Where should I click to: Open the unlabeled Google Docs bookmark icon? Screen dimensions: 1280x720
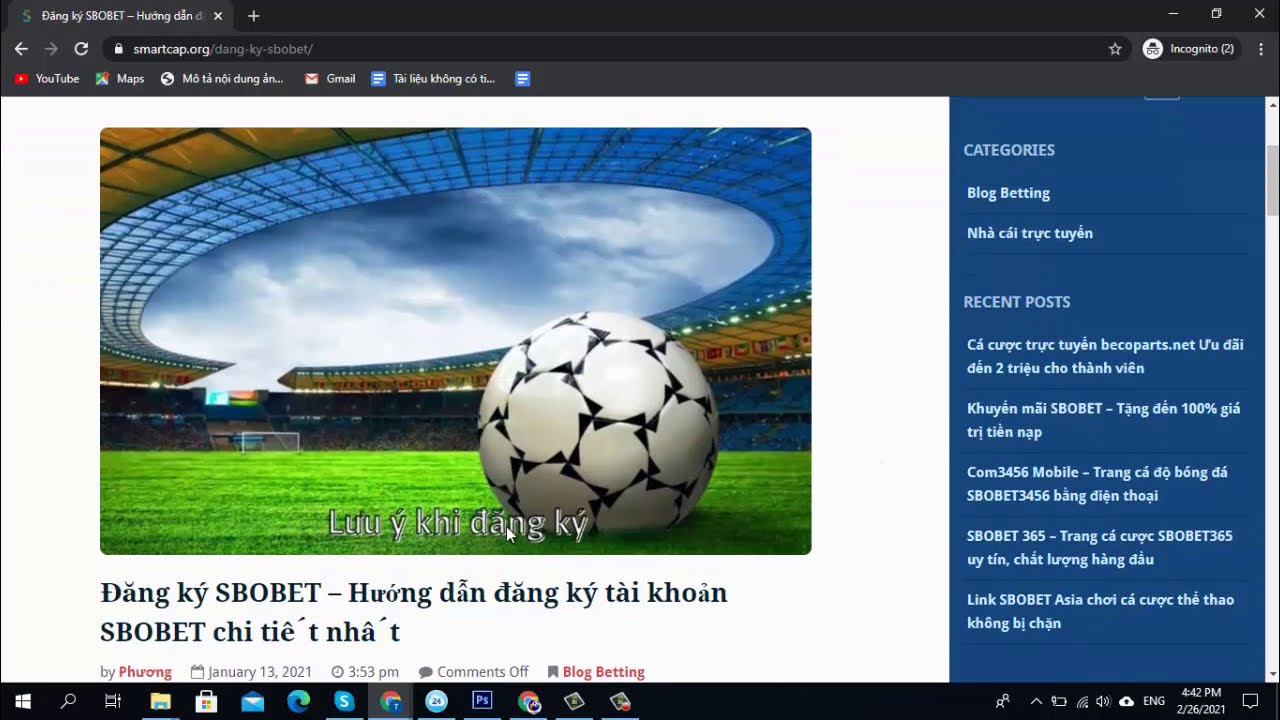click(x=522, y=78)
